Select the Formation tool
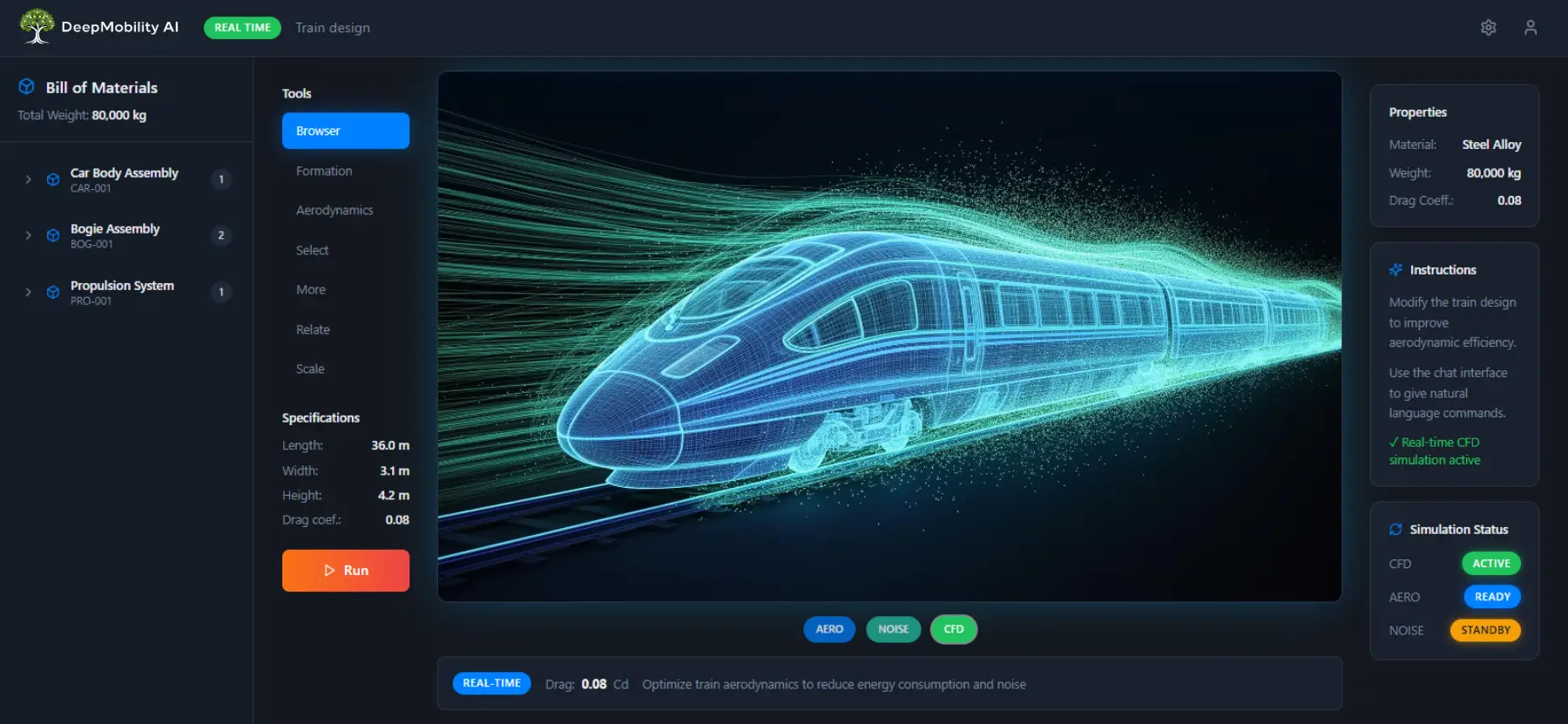 (346, 171)
